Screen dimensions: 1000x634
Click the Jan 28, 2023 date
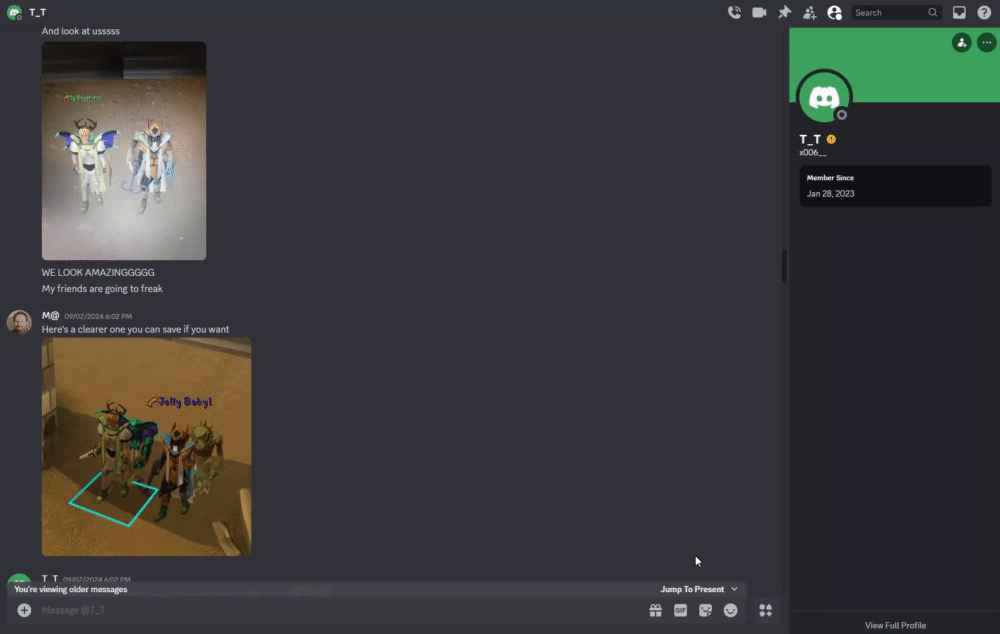tap(830, 194)
